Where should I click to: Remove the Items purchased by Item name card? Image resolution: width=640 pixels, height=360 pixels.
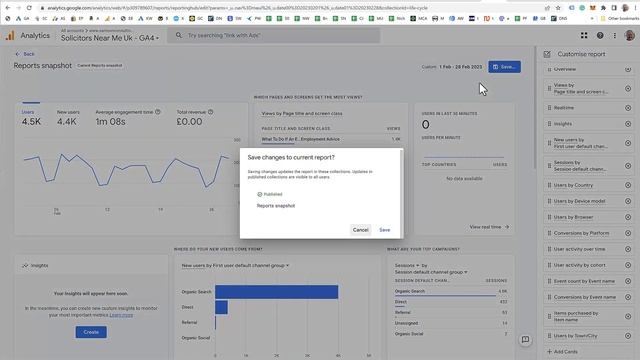tap(628, 316)
